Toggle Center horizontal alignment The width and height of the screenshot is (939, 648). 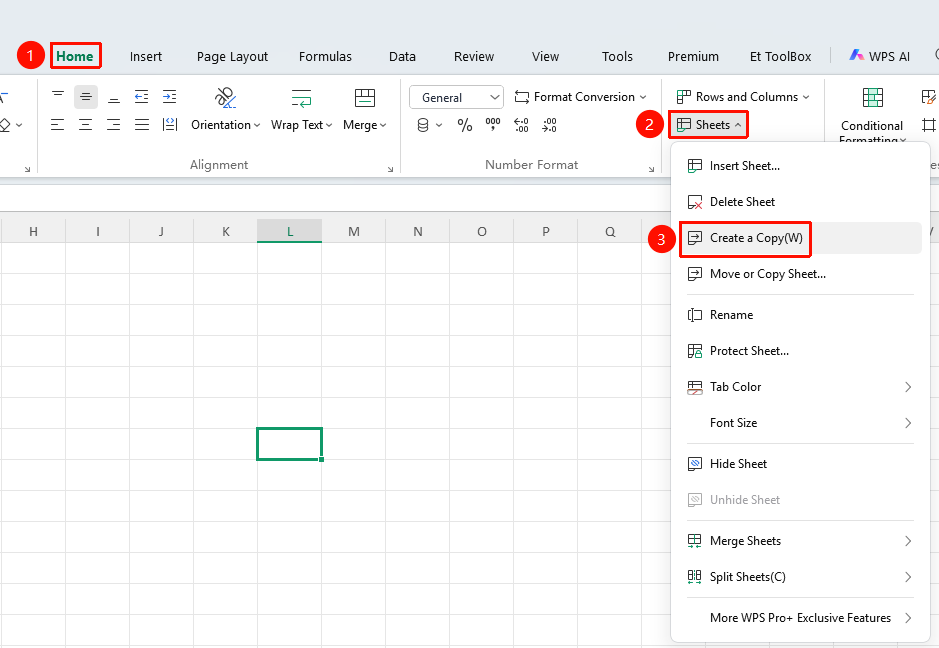(86, 125)
